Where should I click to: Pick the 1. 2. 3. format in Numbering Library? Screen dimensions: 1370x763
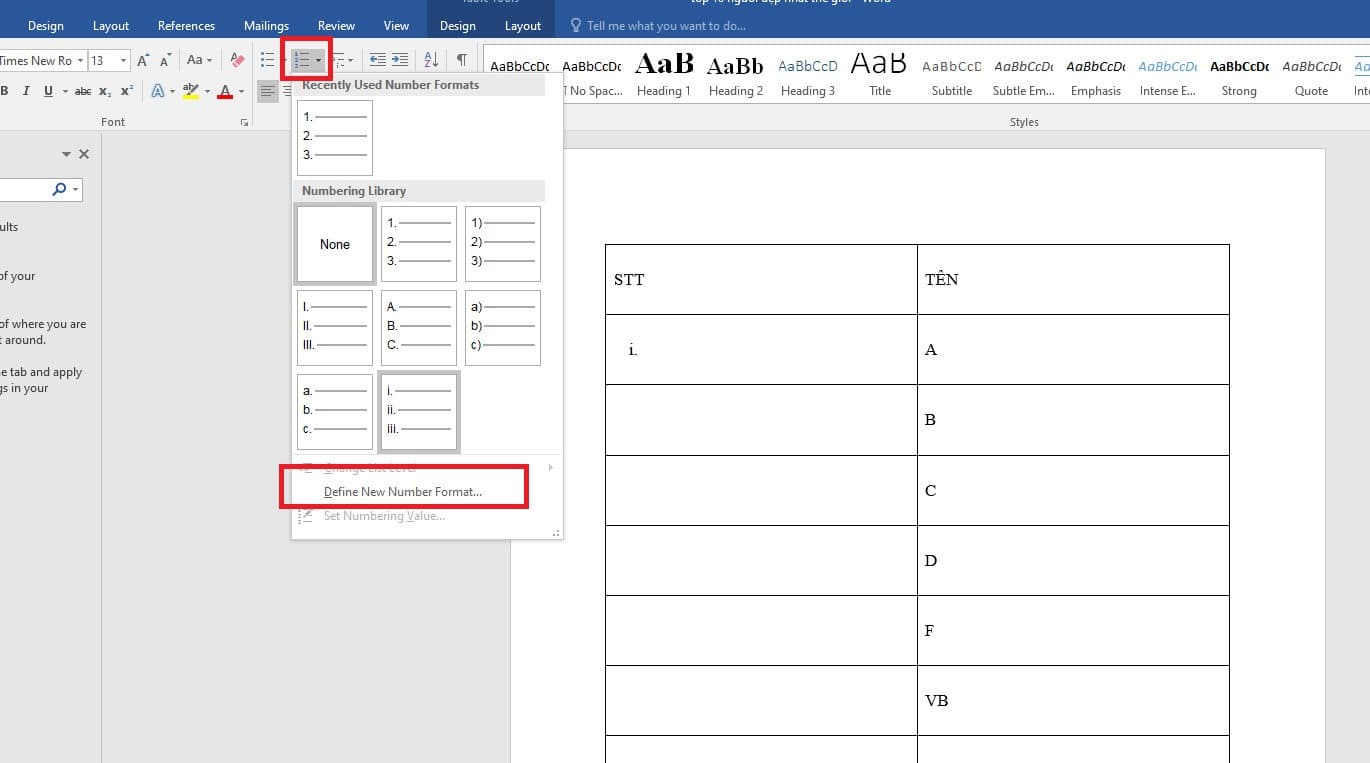419,244
